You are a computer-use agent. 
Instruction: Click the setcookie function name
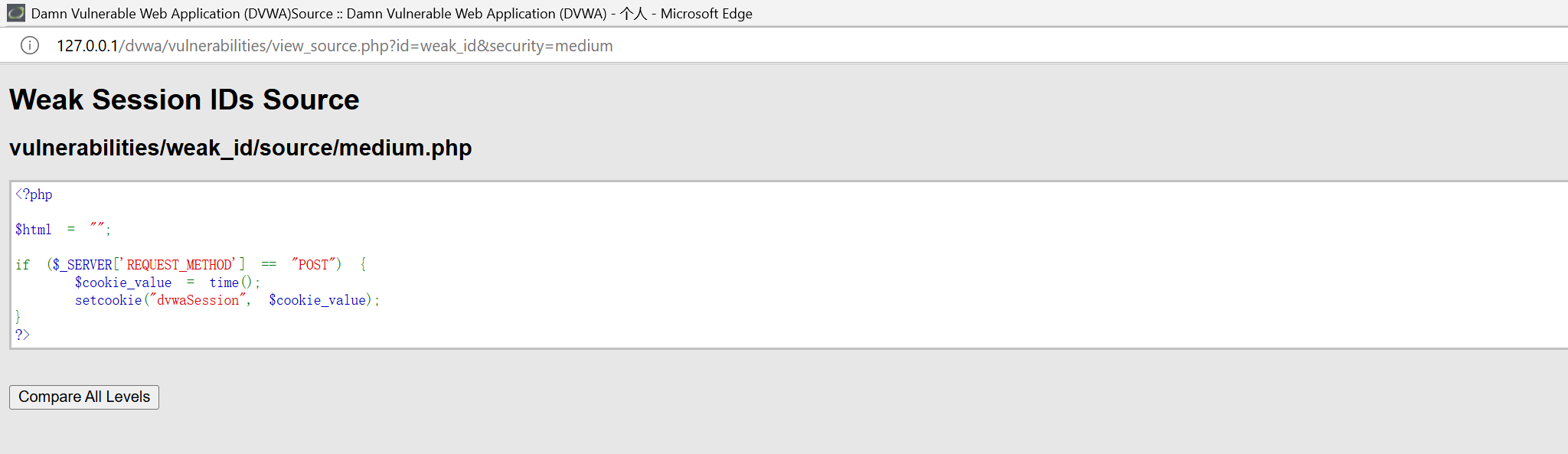pyautogui.click(x=108, y=300)
